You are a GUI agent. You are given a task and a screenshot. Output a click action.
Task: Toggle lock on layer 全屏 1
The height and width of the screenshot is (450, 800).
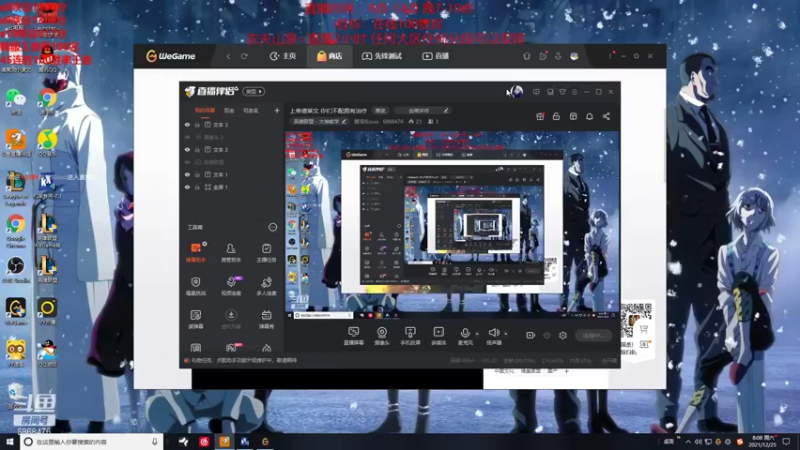tap(197, 187)
